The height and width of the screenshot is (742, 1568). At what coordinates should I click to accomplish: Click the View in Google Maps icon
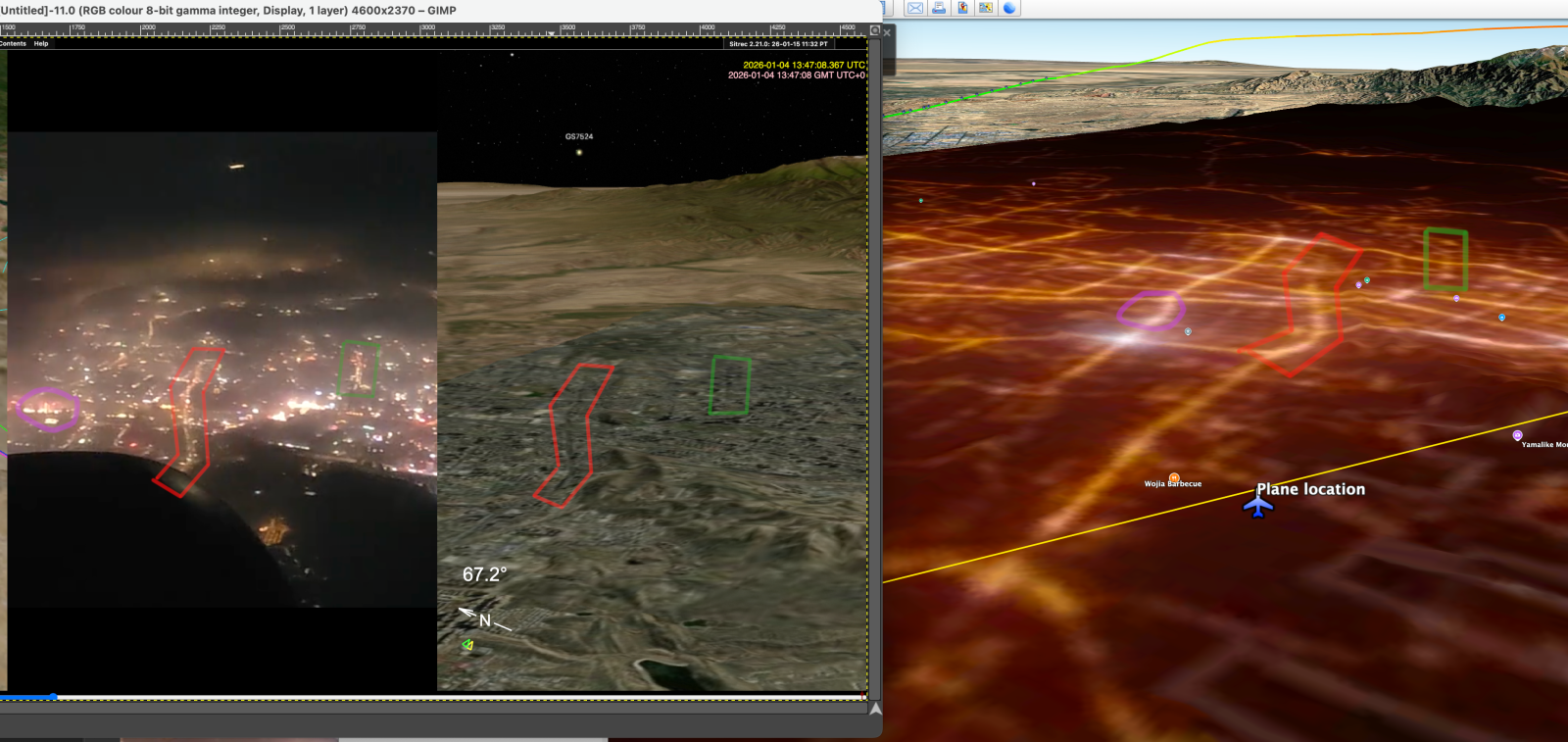[985, 8]
